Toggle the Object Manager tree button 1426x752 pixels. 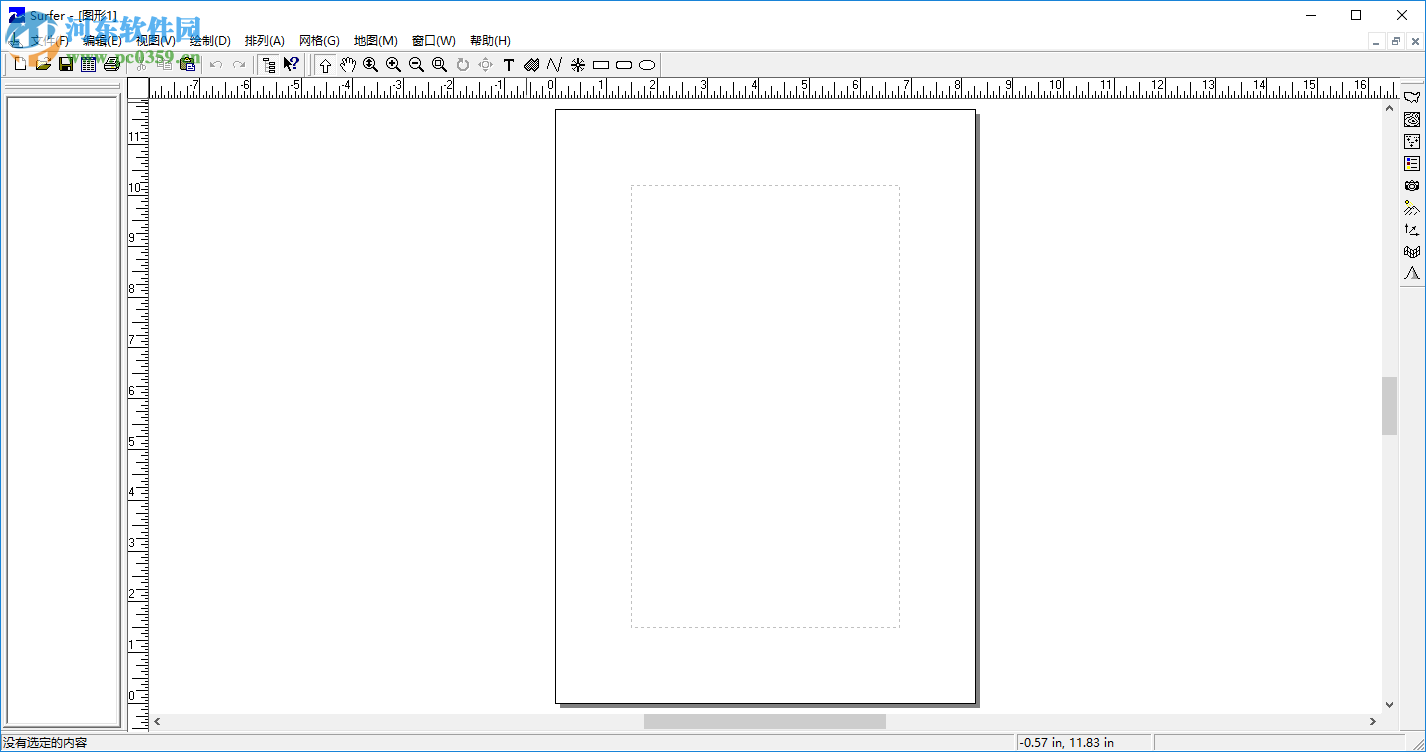[x=268, y=65]
